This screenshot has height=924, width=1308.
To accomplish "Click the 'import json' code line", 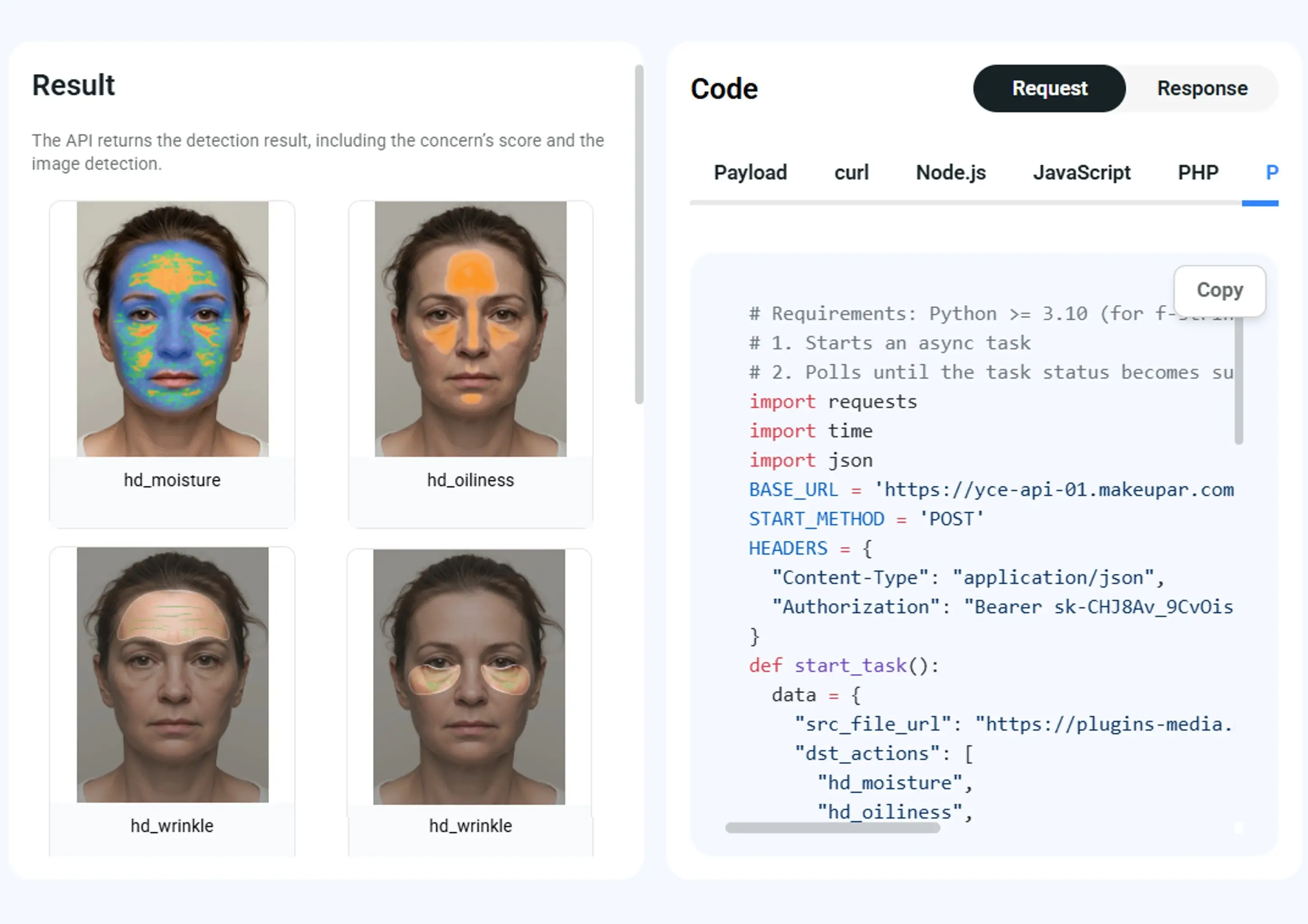I will 810,460.
